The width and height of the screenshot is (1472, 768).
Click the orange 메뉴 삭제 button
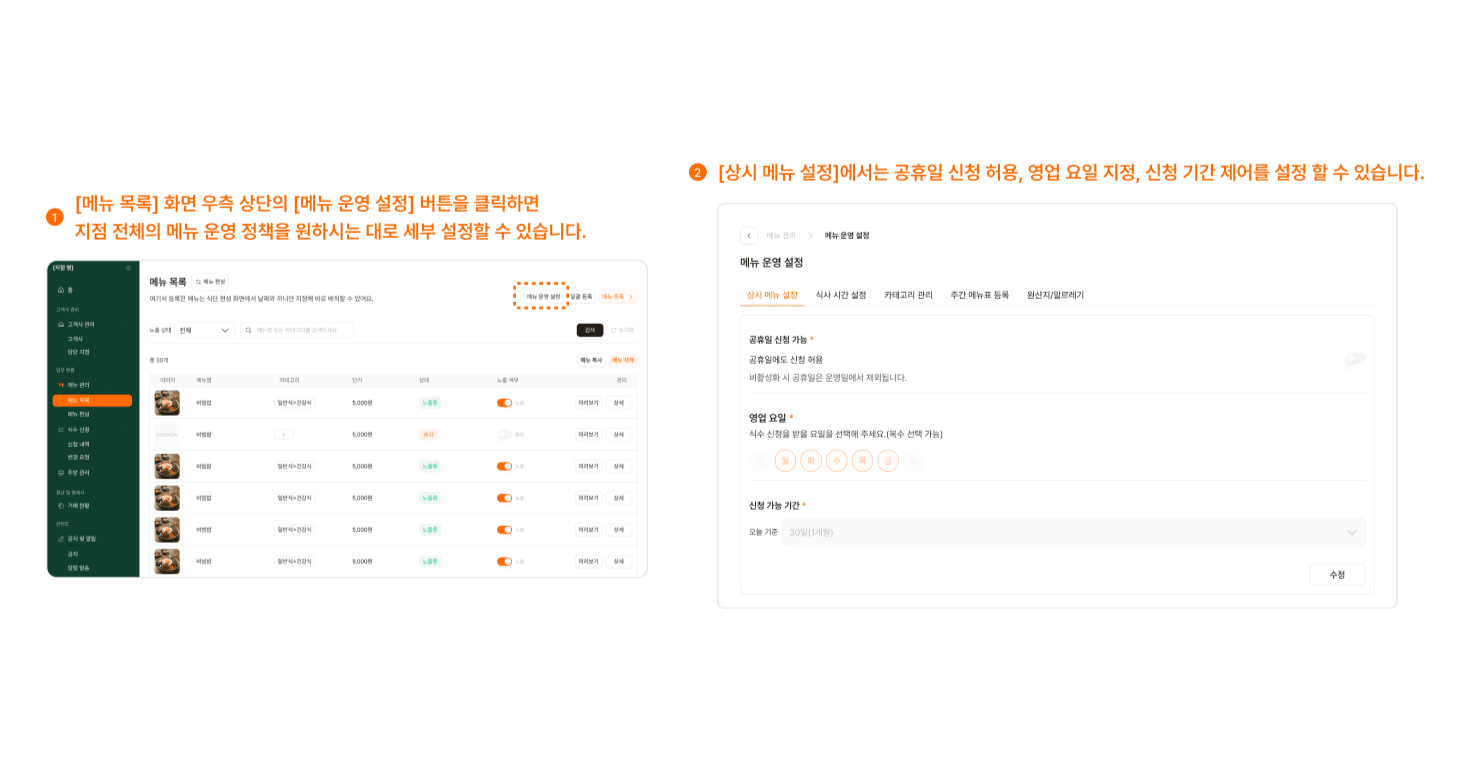[623, 360]
